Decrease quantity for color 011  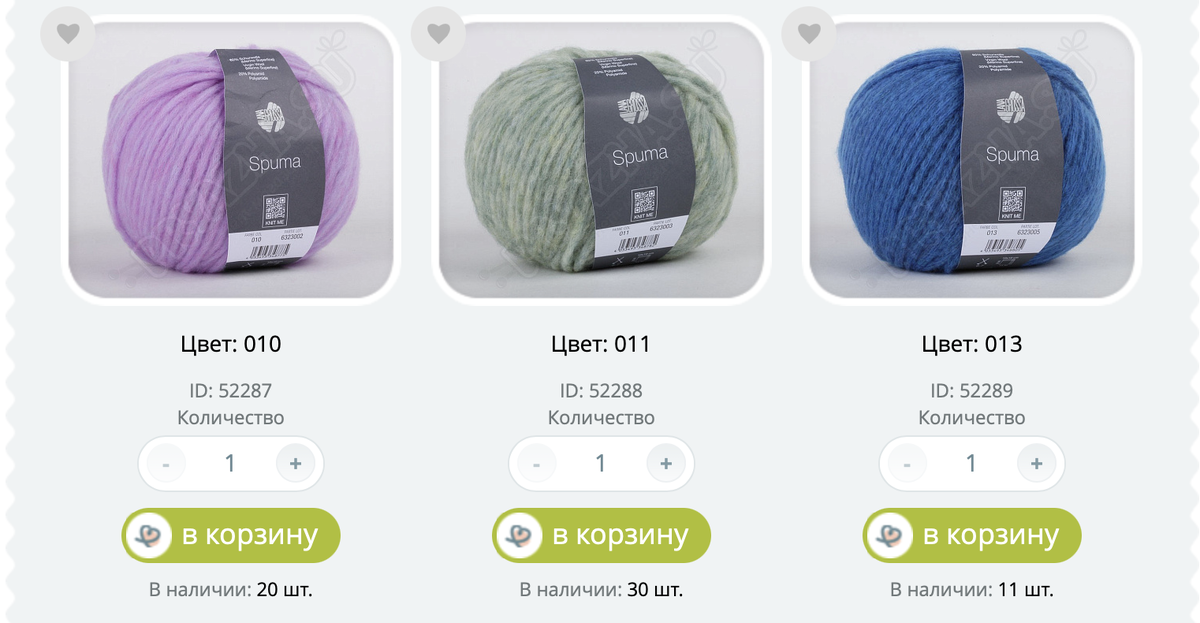click(x=537, y=464)
